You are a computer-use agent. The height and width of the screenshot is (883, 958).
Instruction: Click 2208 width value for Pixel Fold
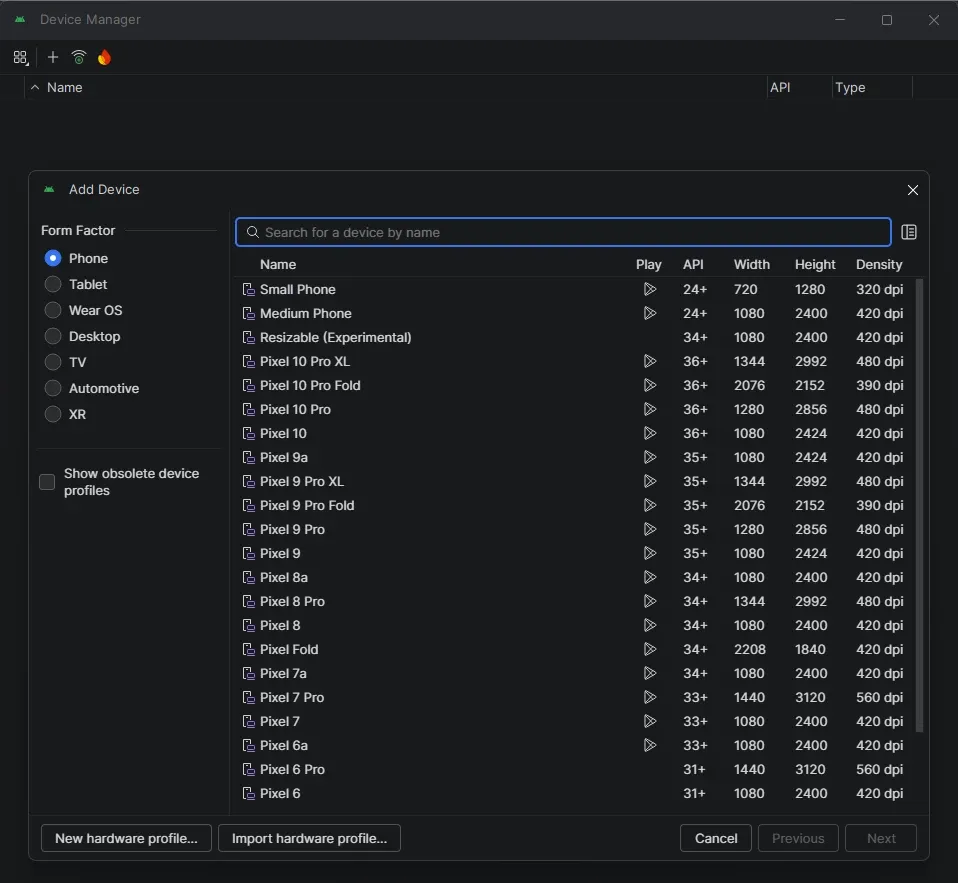point(750,650)
